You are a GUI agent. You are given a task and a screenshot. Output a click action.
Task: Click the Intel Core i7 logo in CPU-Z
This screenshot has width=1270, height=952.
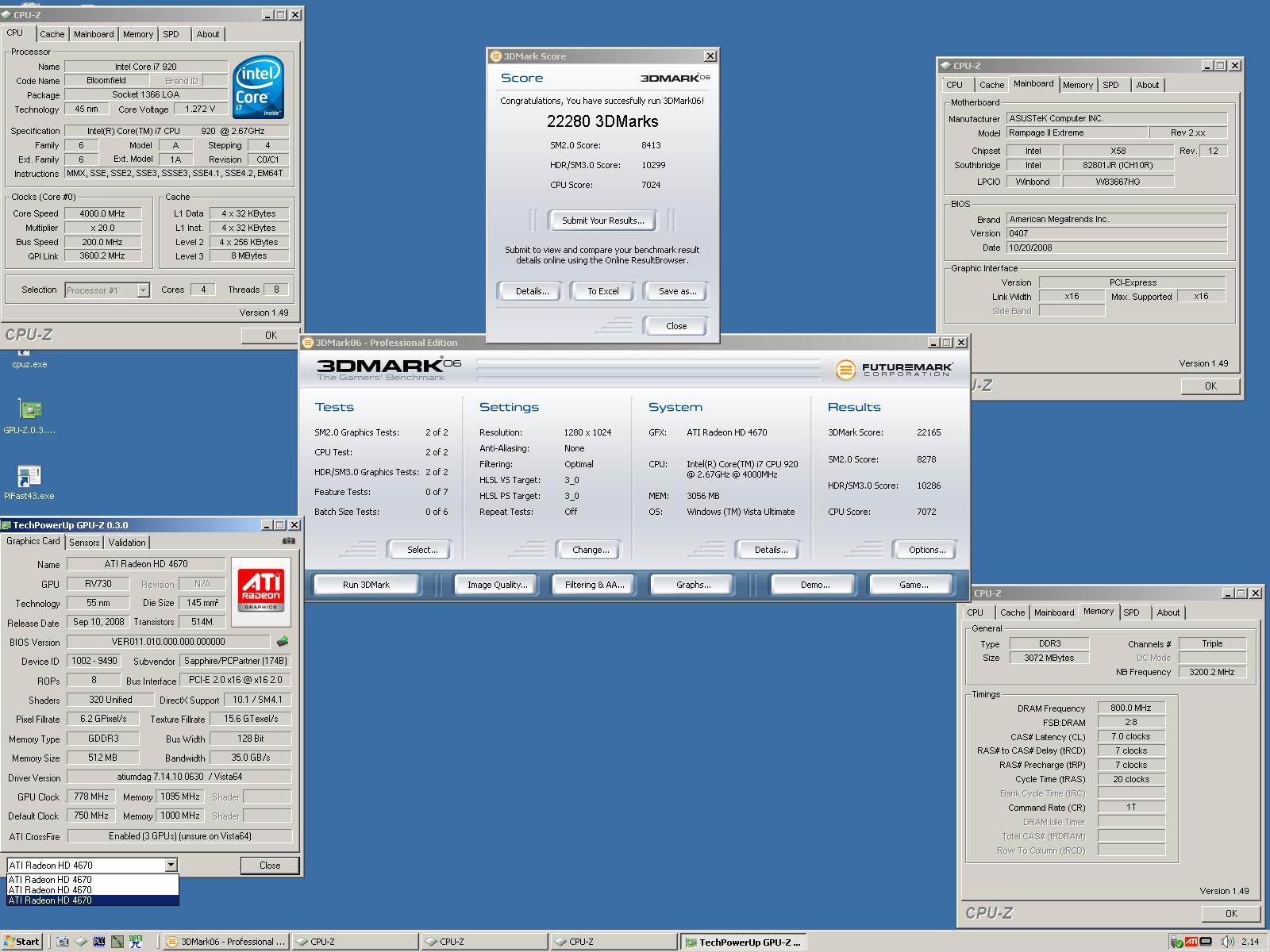click(259, 87)
